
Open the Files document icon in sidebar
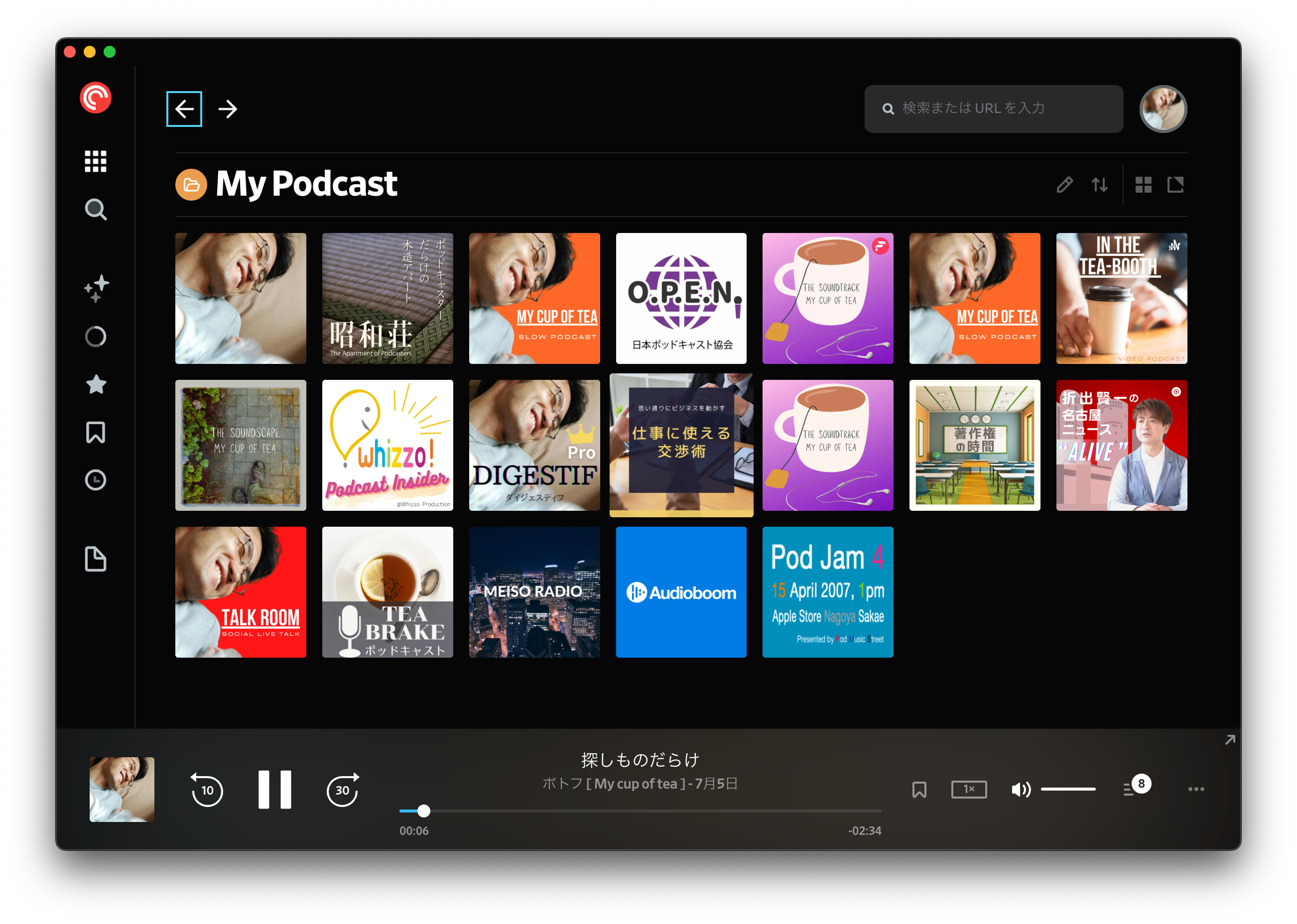96,559
